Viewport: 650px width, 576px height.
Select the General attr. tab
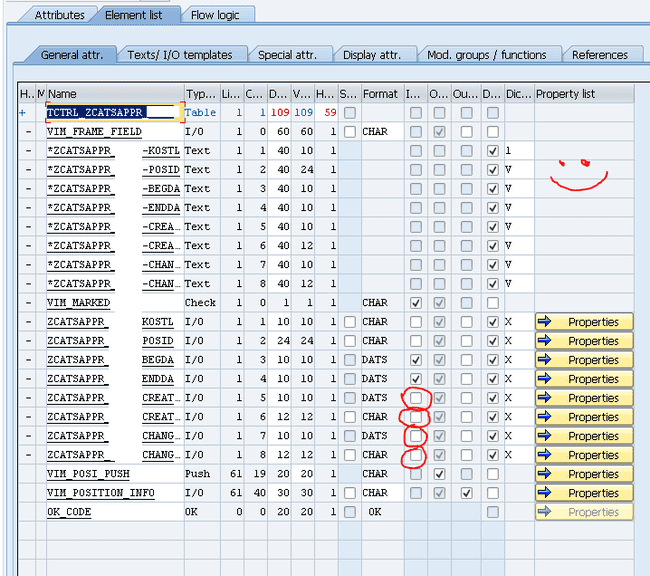[72, 55]
